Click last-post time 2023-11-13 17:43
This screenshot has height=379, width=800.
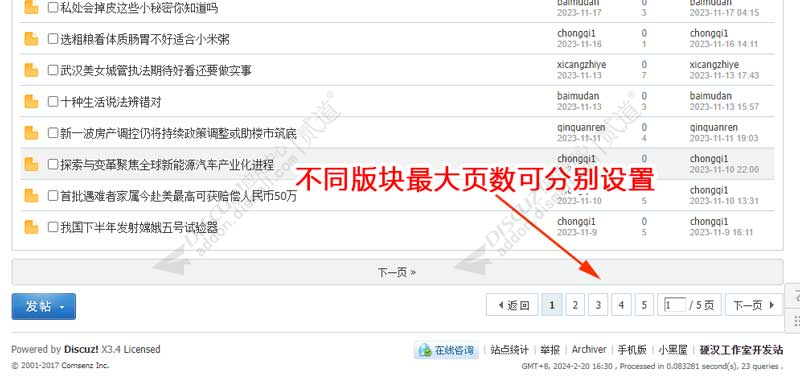724,75
